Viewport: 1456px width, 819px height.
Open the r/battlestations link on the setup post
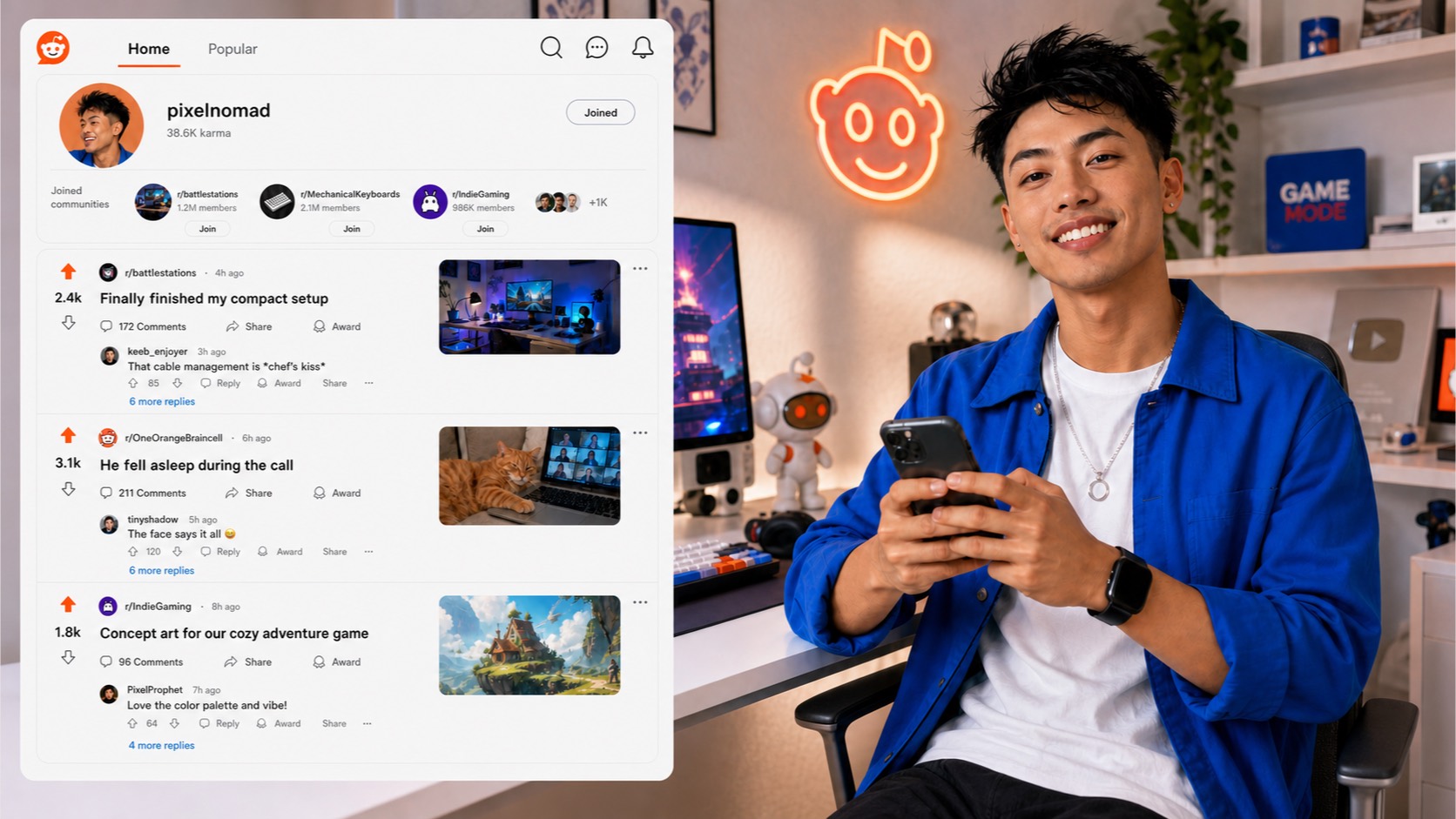160,272
